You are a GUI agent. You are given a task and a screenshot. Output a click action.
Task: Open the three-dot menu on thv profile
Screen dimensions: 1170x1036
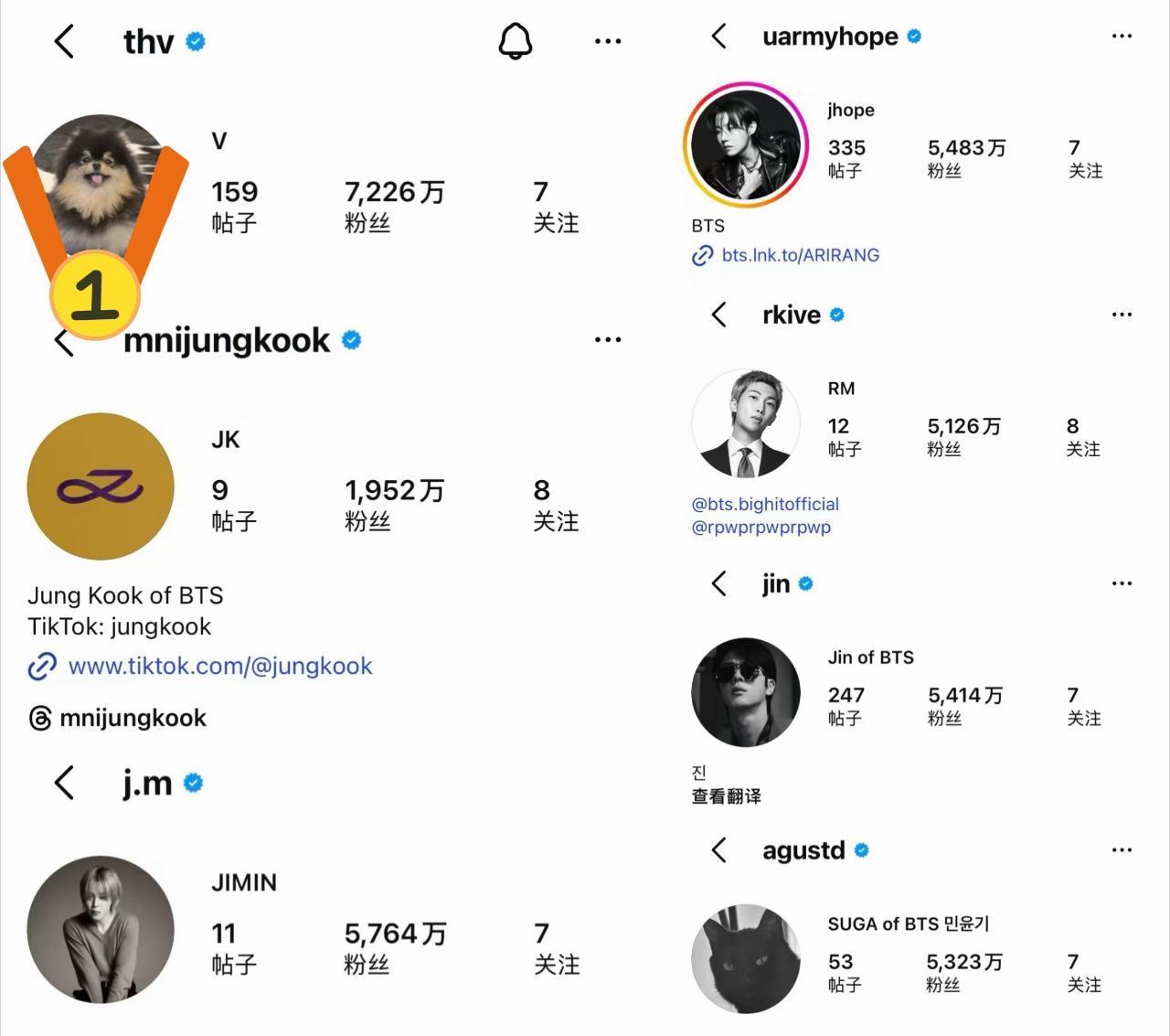608,41
